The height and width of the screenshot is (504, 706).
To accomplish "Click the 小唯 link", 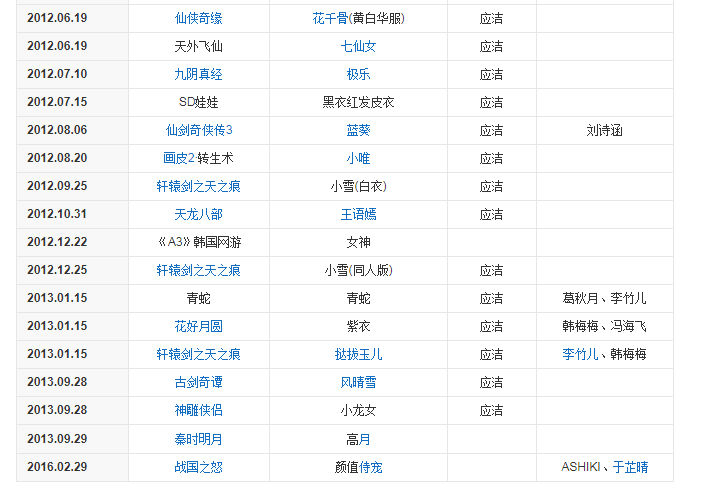I will tap(358, 158).
